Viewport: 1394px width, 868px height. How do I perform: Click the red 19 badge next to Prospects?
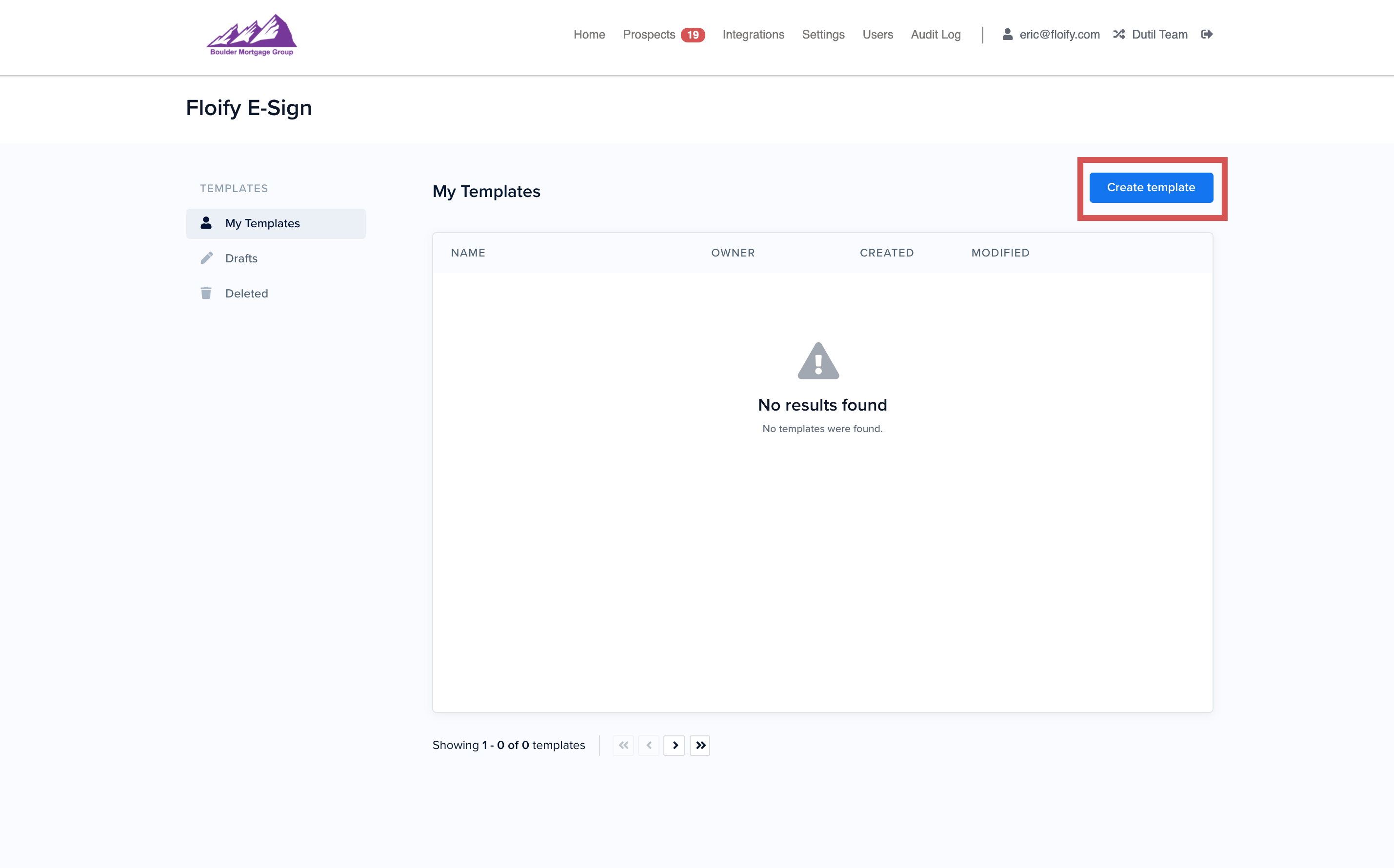[x=693, y=35]
